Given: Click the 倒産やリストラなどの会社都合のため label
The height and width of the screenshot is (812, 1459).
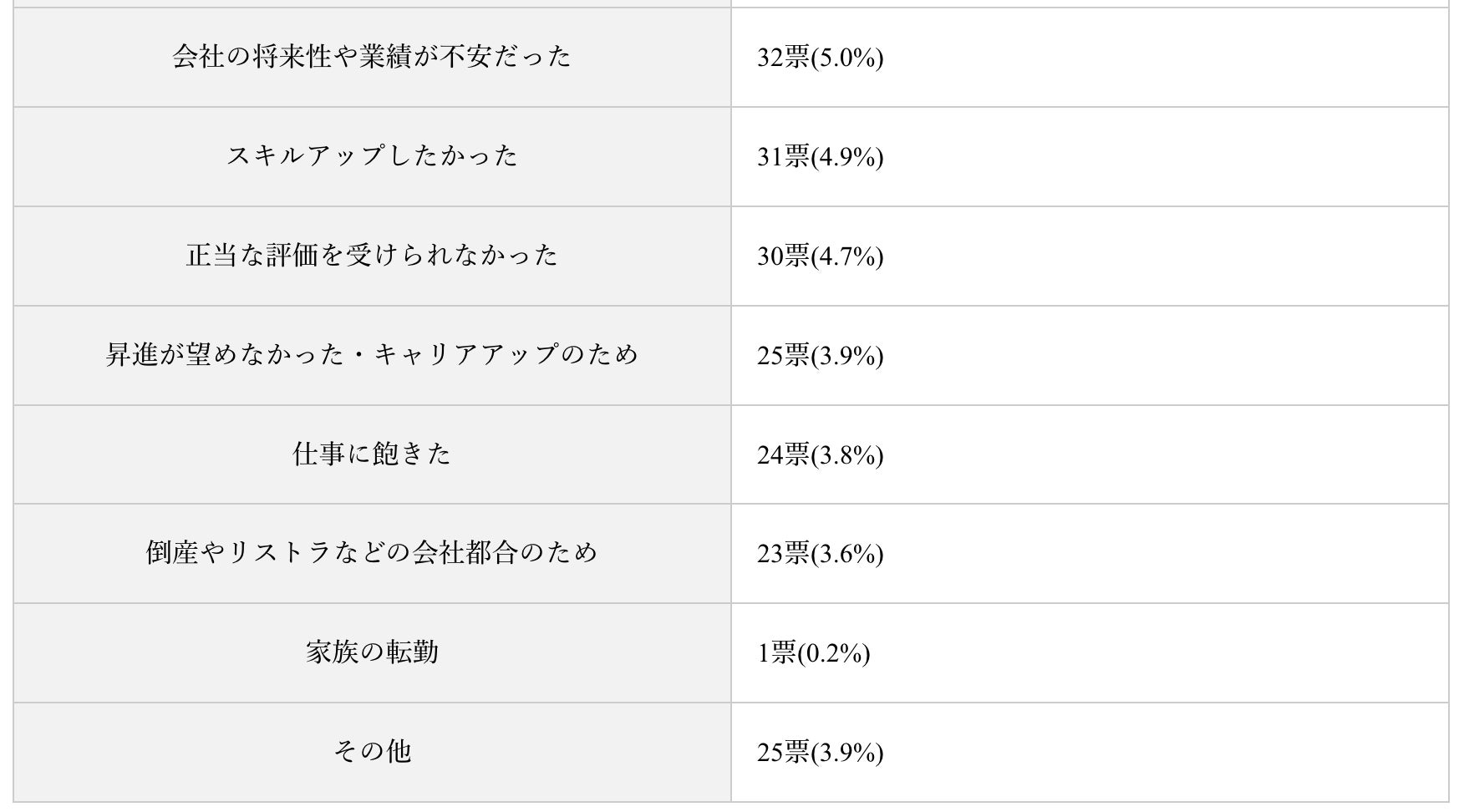Looking at the screenshot, I should [x=372, y=553].
